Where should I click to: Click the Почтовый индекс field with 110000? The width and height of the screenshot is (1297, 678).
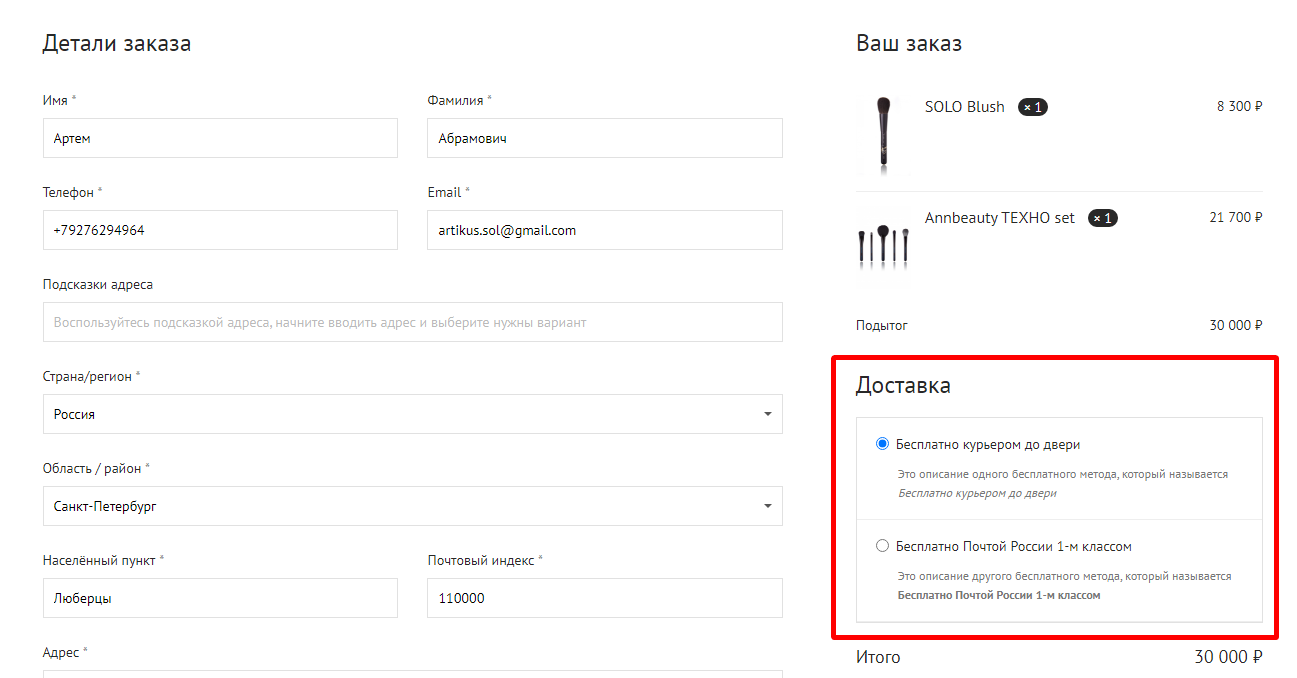(x=604, y=598)
